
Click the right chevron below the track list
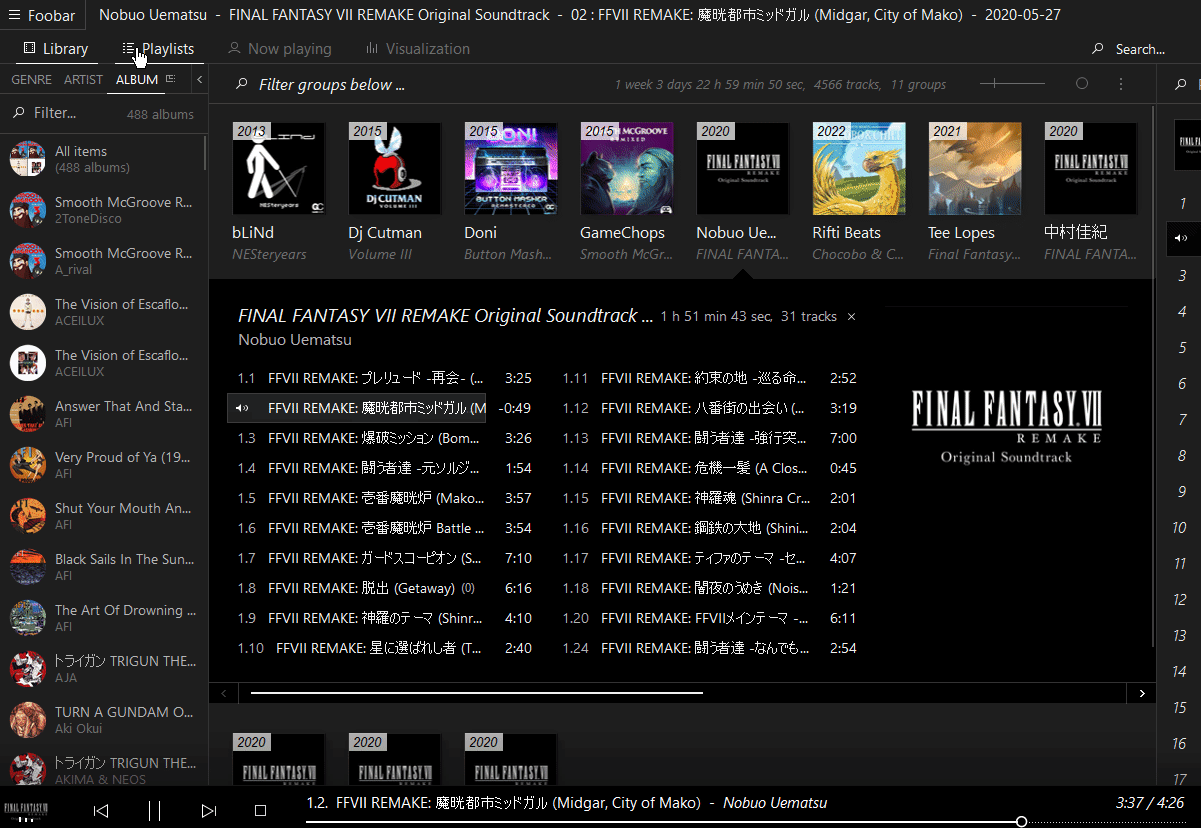click(x=1141, y=692)
